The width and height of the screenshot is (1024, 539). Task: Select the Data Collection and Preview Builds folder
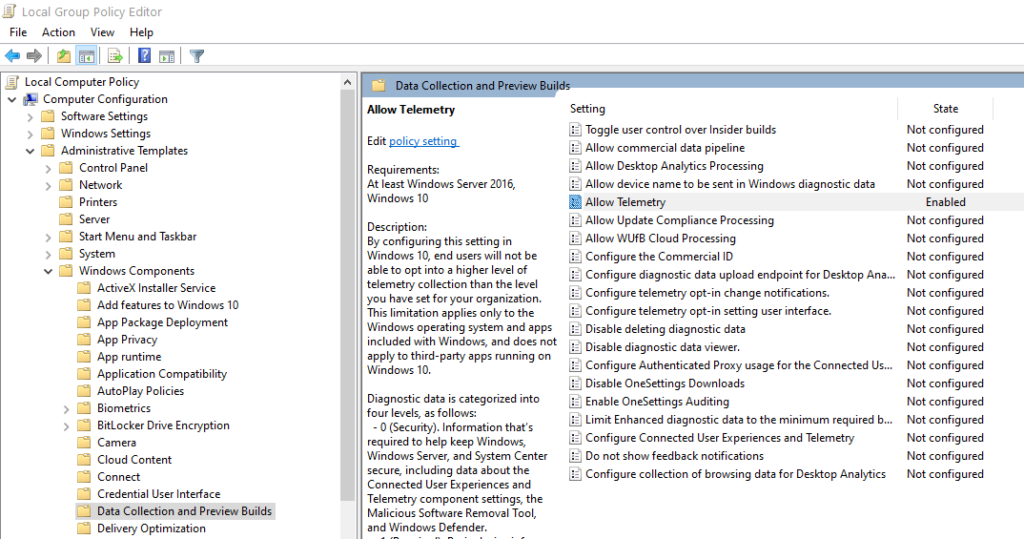(184, 512)
